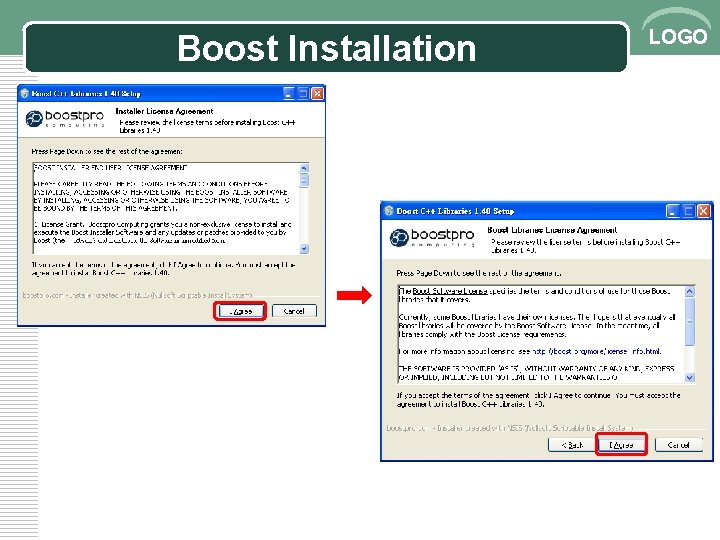
Task: Cancel the Boost Libraries License Agreement dialog
Action: point(679,444)
